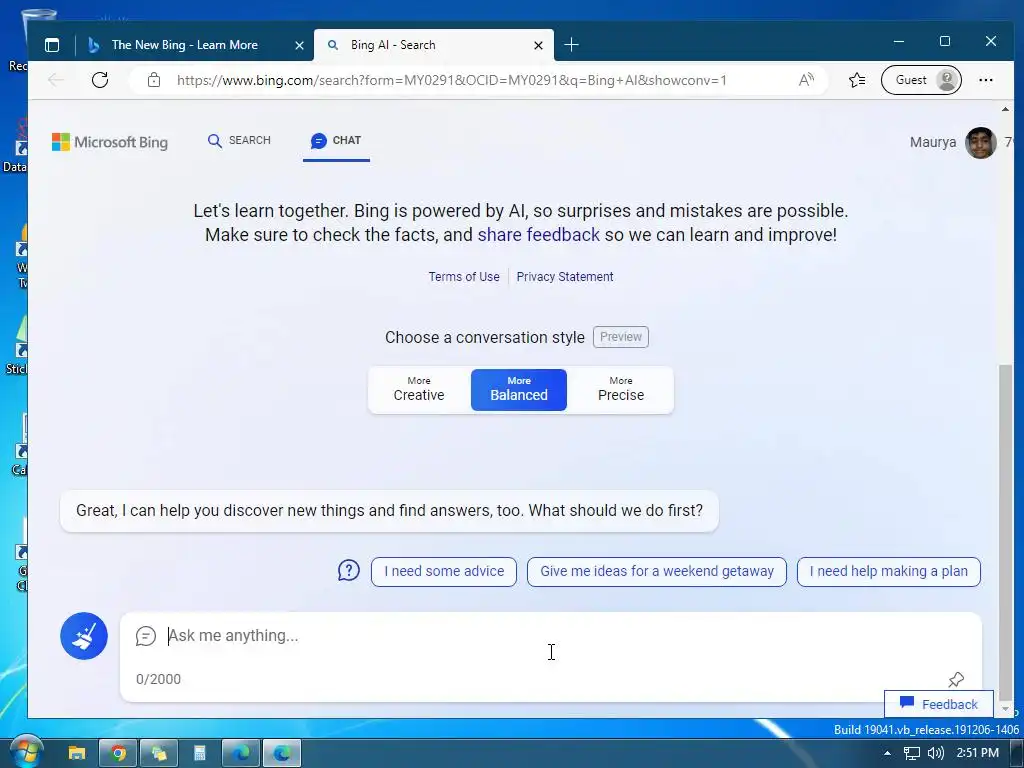Open the share feedback link
Image resolution: width=1024 pixels, height=768 pixels.
538,234
